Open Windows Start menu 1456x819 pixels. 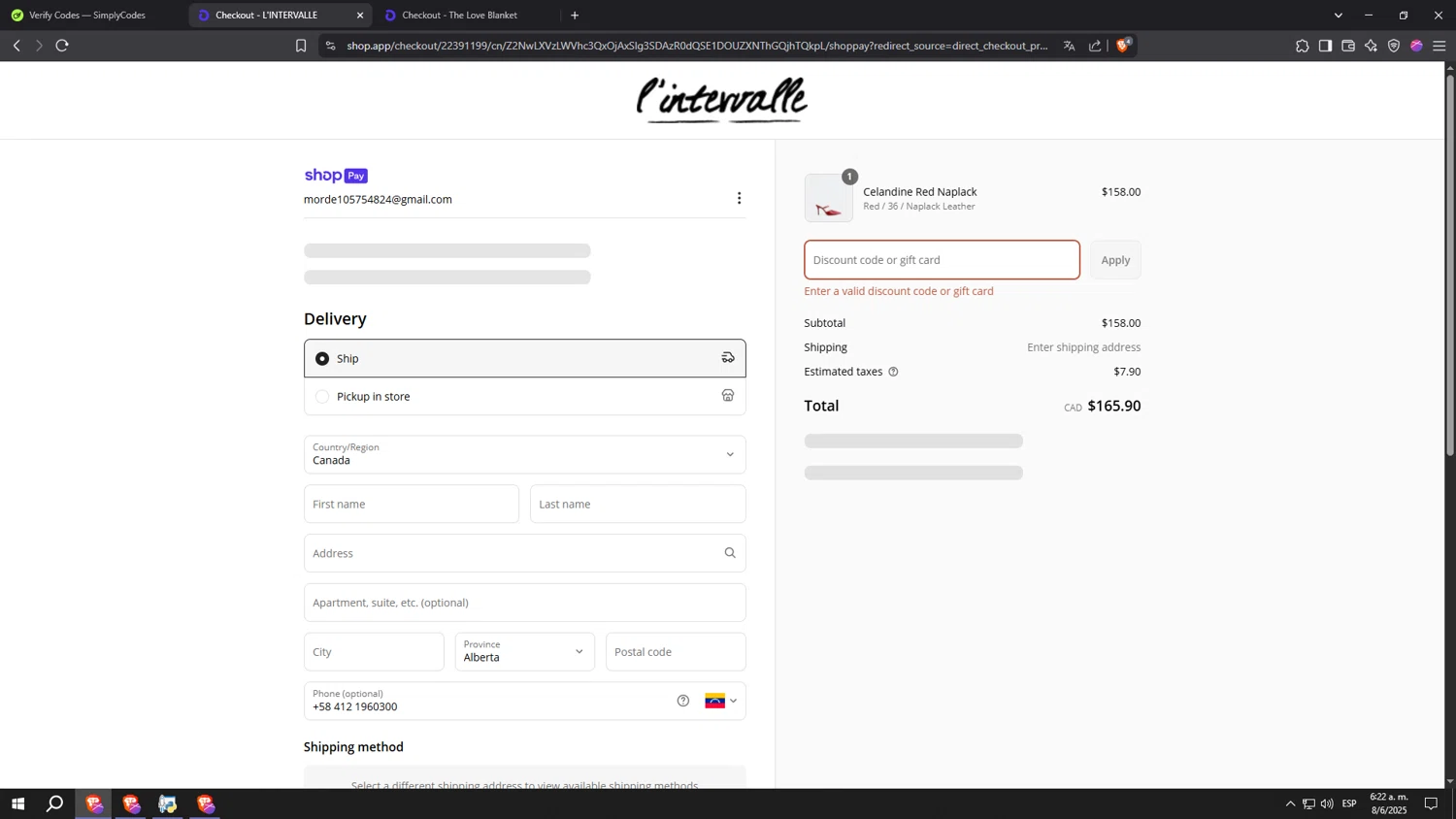click(x=17, y=803)
